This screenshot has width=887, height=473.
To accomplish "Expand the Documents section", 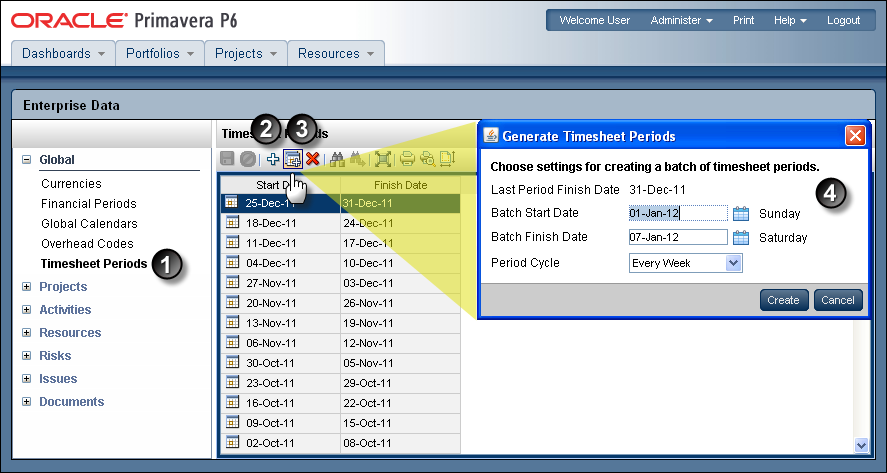I will pyautogui.click(x=26, y=402).
